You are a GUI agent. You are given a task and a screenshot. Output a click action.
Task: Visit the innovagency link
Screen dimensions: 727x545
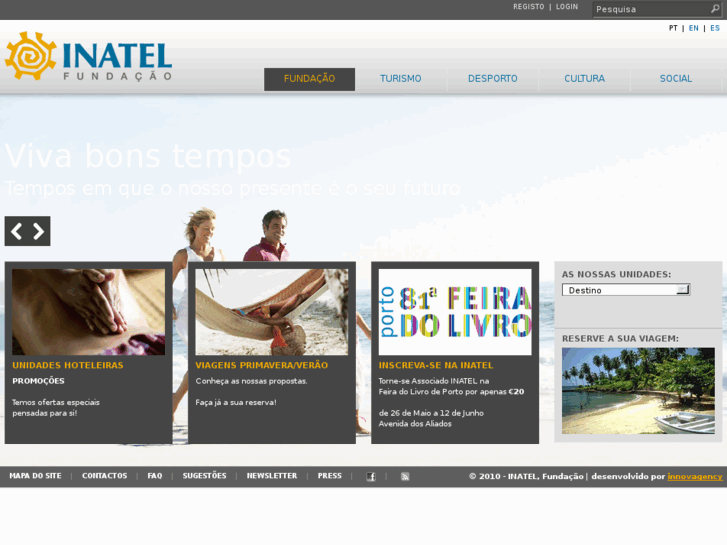pos(695,476)
